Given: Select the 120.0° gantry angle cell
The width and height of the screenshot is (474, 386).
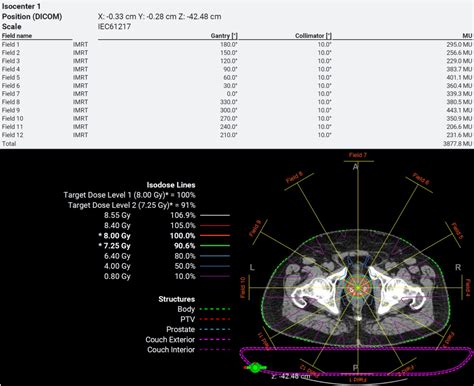Looking at the screenshot, I should click(x=228, y=61).
